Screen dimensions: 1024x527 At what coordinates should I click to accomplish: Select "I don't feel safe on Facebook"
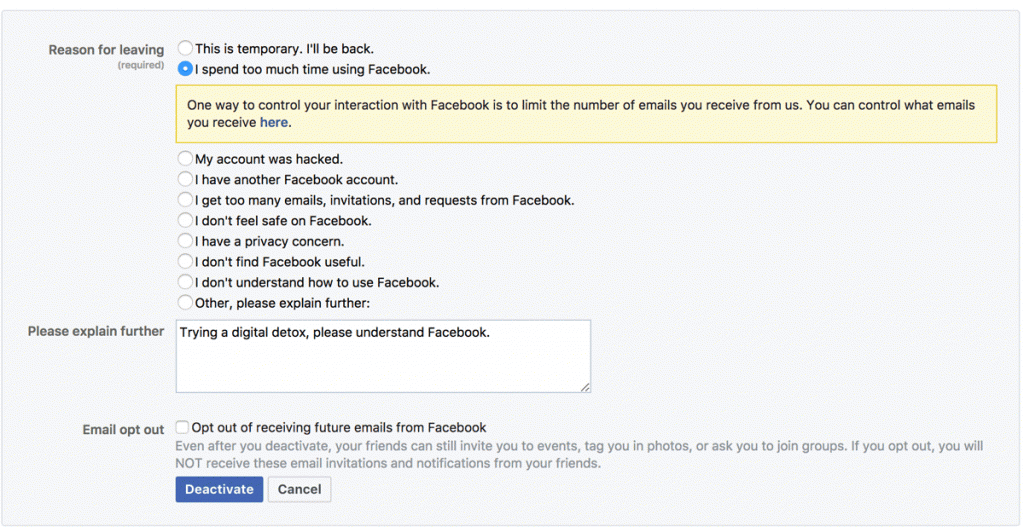[x=185, y=221]
